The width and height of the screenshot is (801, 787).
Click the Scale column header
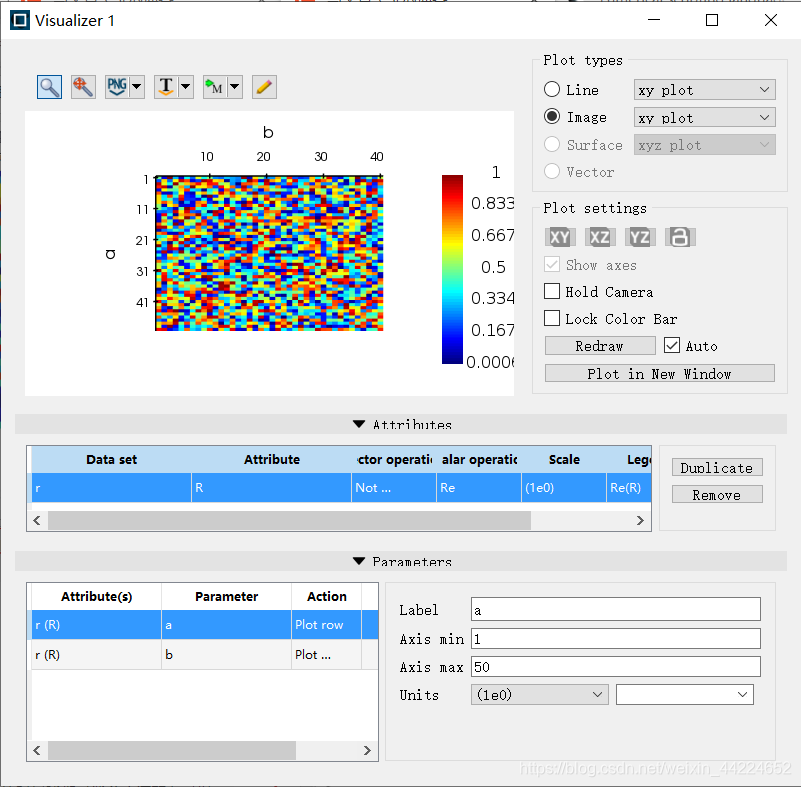click(x=564, y=460)
